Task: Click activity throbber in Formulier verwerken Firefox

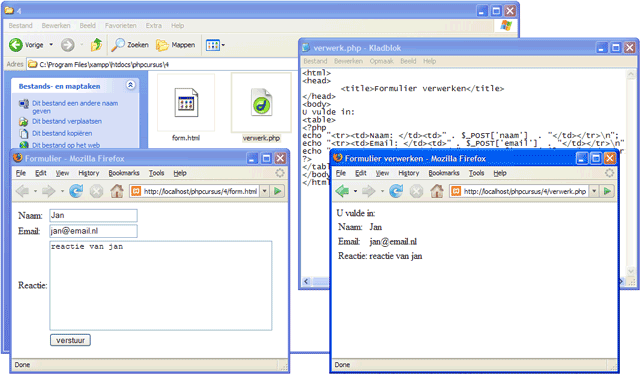Action: coord(609,173)
